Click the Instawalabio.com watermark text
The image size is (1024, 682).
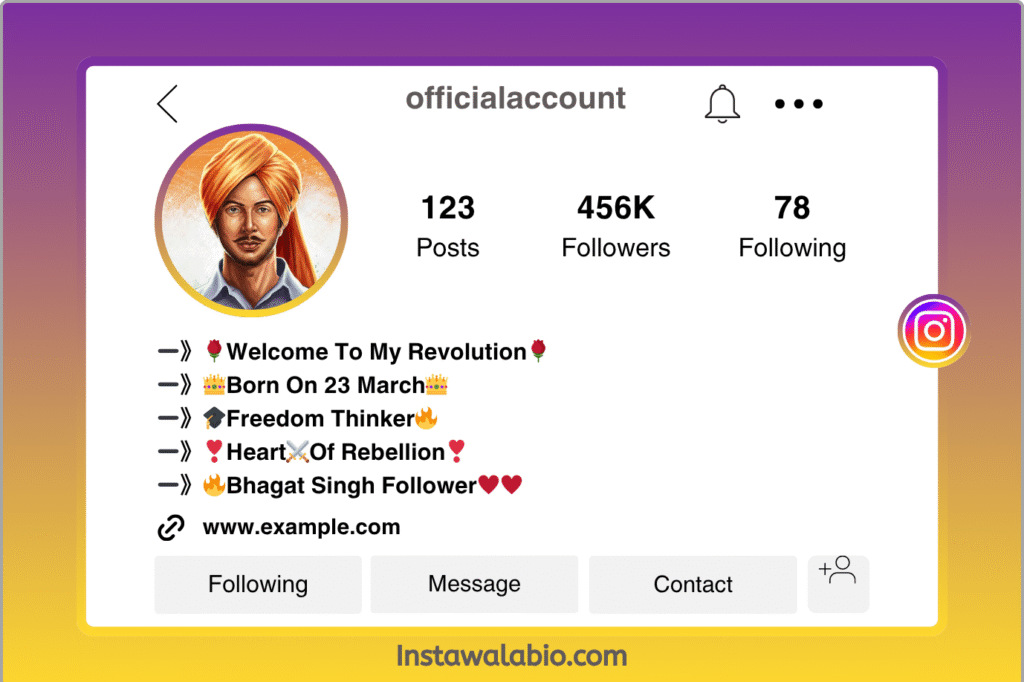click(512, 656)
